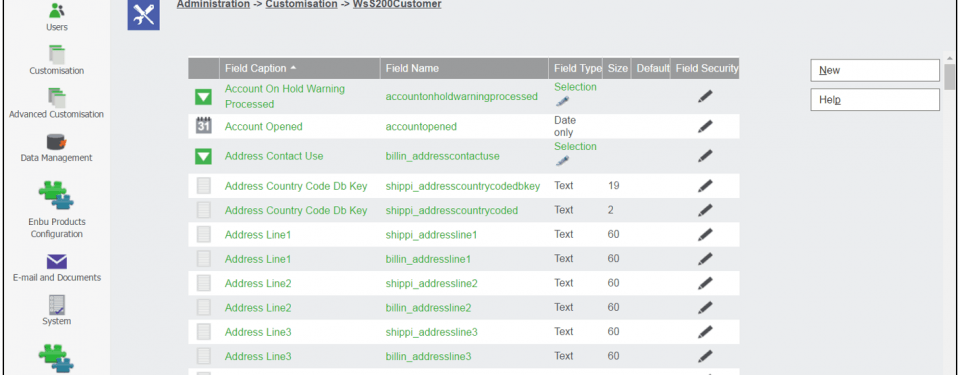Click selection icon beside Address Contact Use
The width and height of the screenshot is (960, 375).
[203, 156]
